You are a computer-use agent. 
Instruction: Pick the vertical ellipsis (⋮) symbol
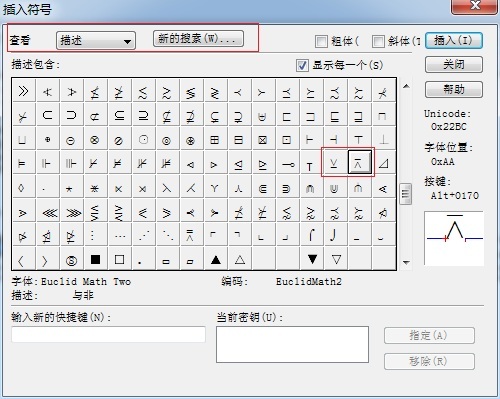[95, 235]
